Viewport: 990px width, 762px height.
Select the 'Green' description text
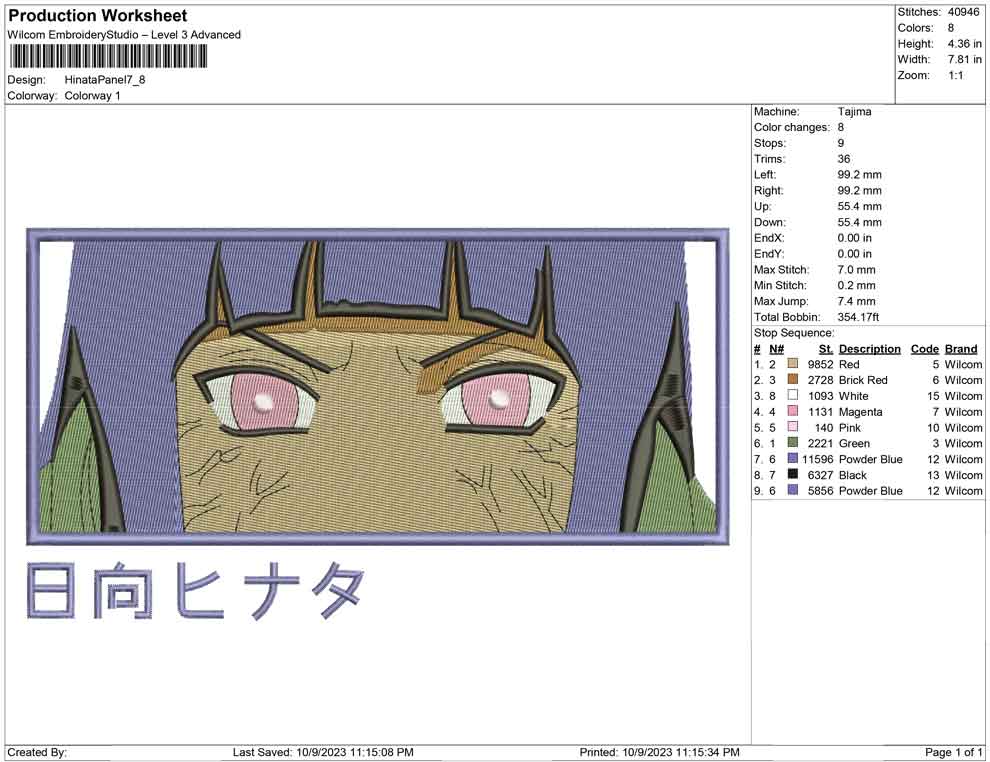pos(854,443)
